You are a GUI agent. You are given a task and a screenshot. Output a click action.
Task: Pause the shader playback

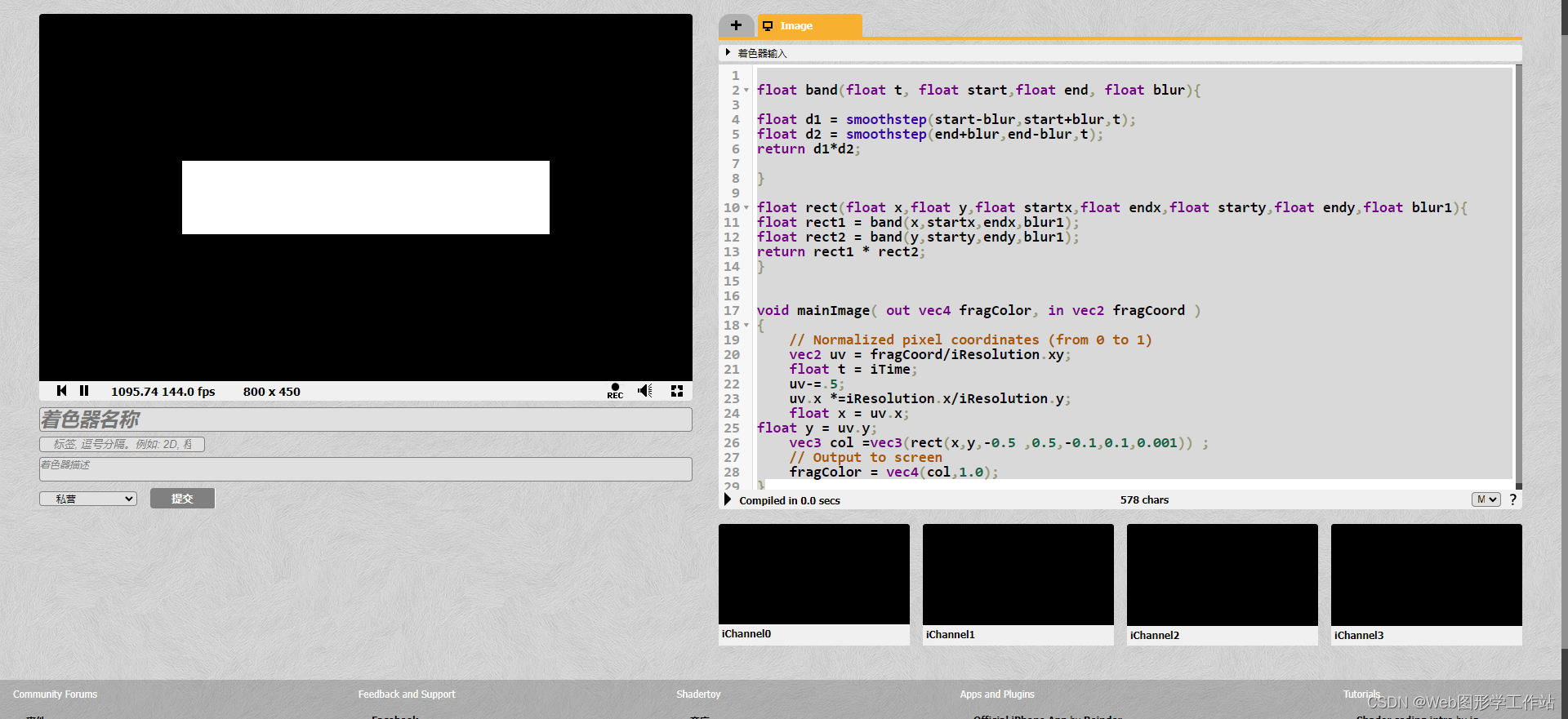[x=84, y=391]
